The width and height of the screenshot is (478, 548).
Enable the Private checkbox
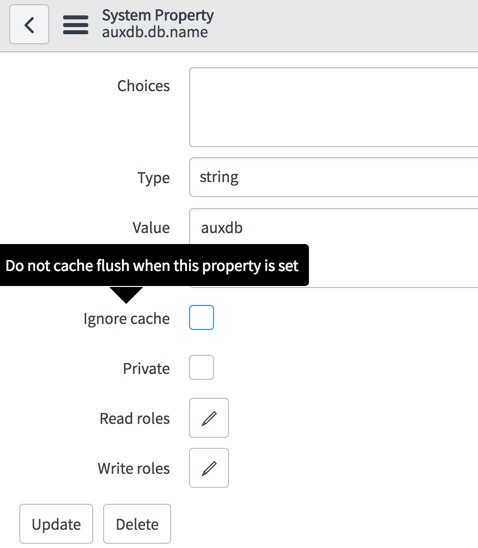pos(202,368)
